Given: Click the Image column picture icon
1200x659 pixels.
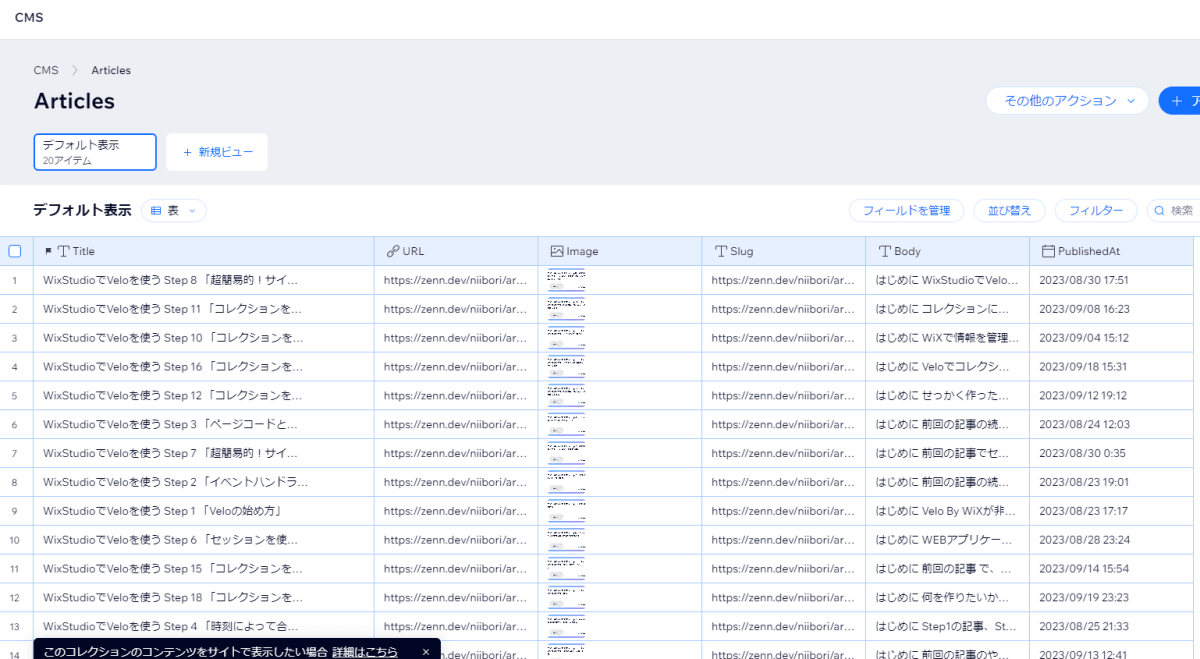Looking at the screenshot, I should (557, 251).
